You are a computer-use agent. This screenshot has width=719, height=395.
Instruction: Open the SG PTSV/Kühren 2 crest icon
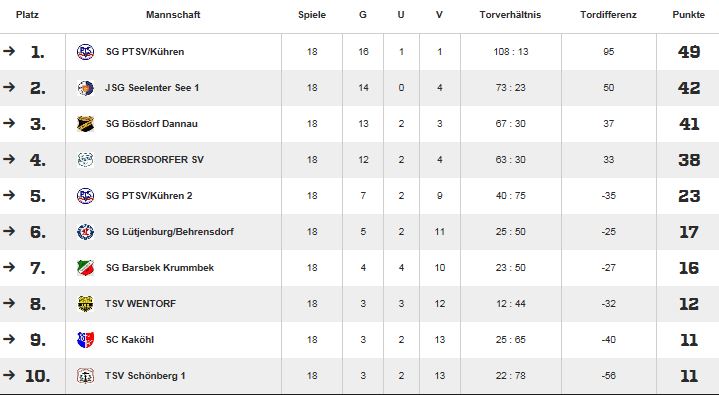click(x=86, y=196)
